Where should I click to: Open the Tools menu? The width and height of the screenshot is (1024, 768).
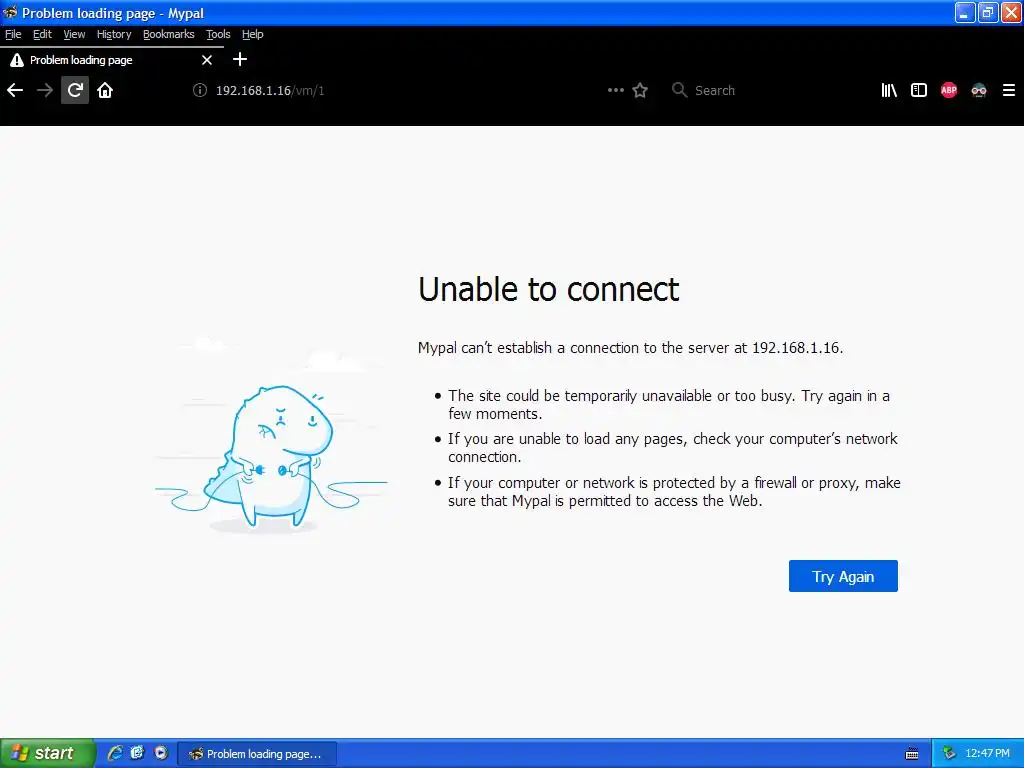coord(218,34)
